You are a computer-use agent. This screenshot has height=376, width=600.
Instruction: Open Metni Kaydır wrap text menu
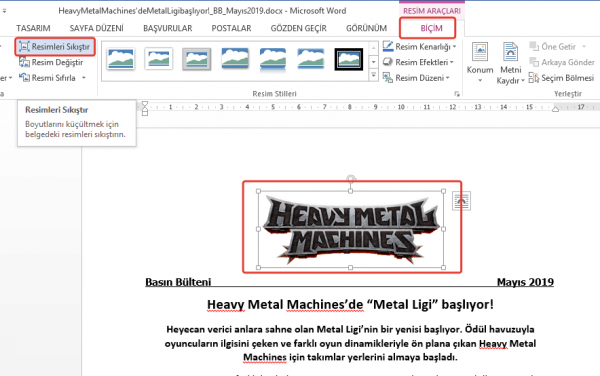click(x=510, y=63)
